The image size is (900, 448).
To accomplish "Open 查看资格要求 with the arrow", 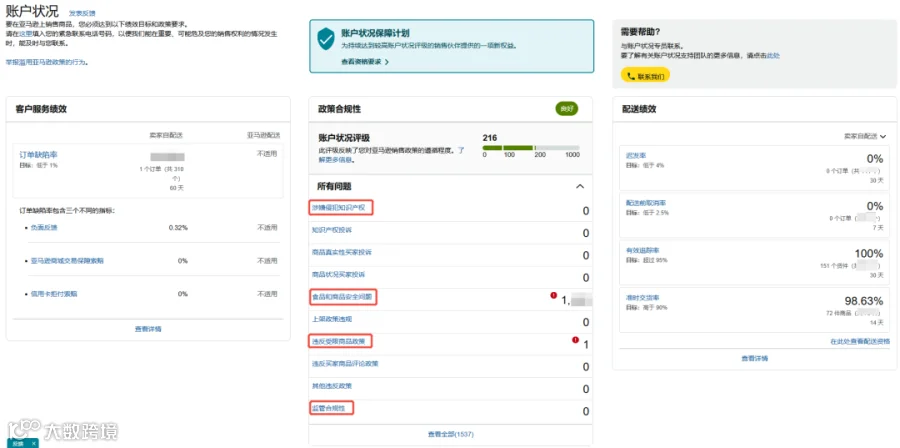I will click(x=365, y=62).
